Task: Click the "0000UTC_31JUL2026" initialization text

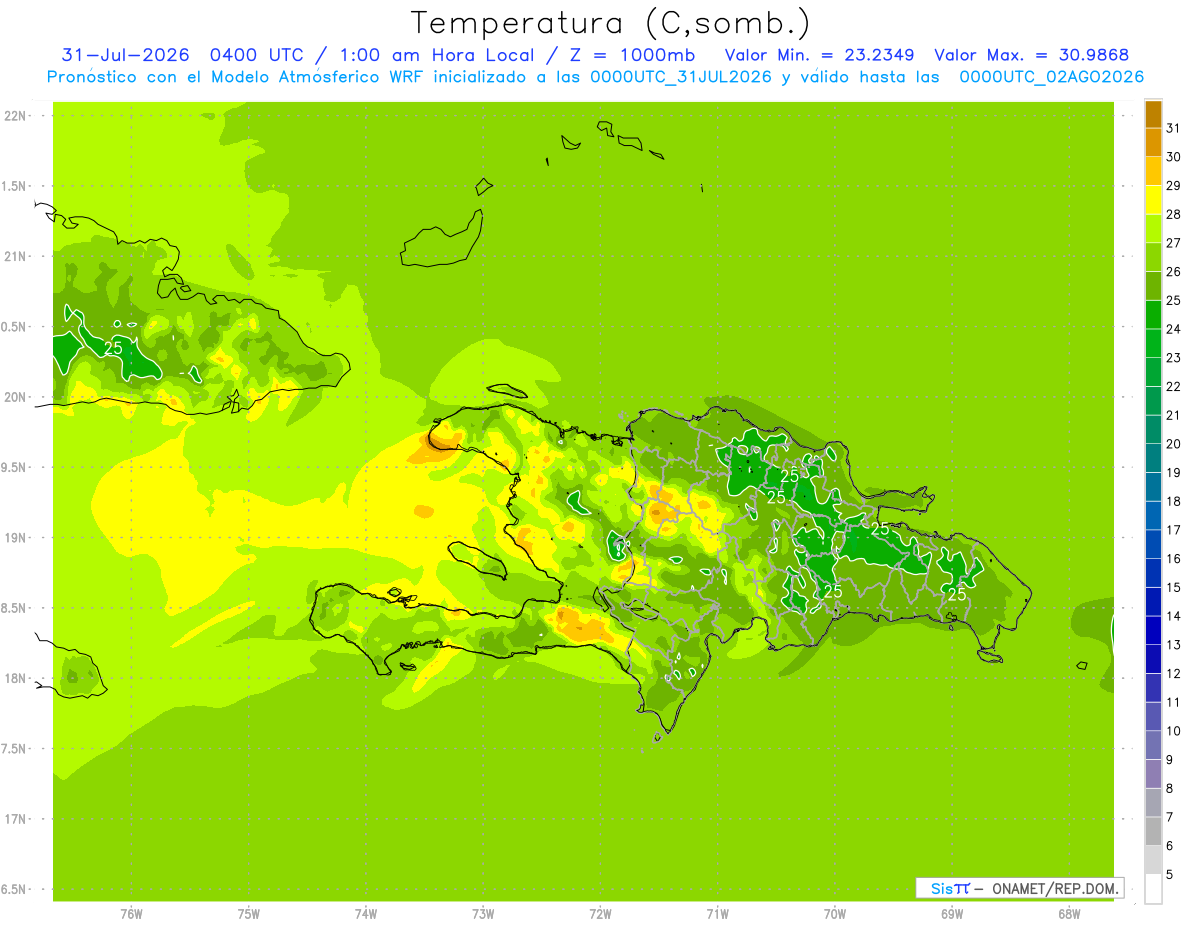Action: [x=681, y=77]
